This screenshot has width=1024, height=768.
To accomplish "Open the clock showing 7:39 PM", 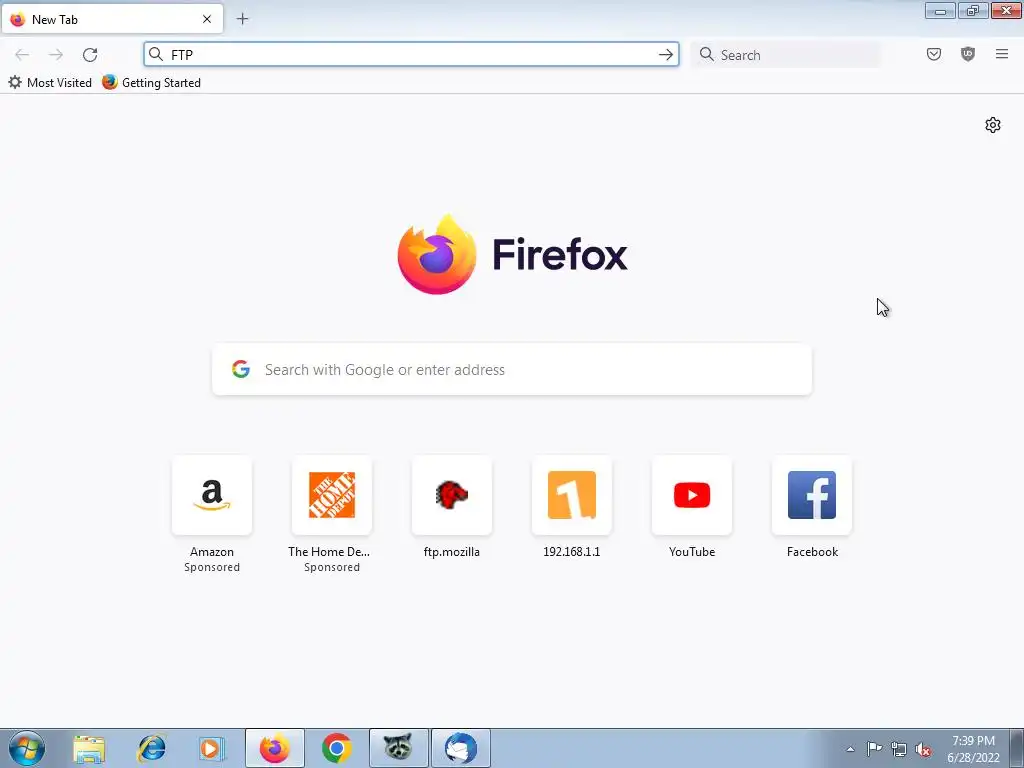I will pos(973,749).
